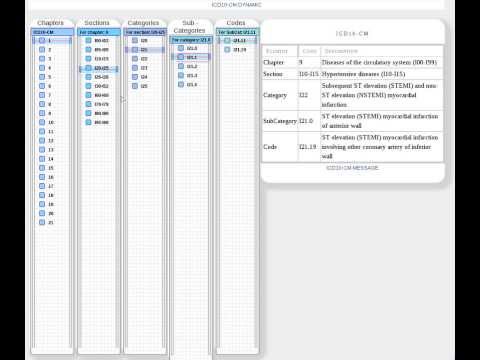Click the icon next to section I10-I15
This screenshot has height=360, width=480.
(88, 59)
